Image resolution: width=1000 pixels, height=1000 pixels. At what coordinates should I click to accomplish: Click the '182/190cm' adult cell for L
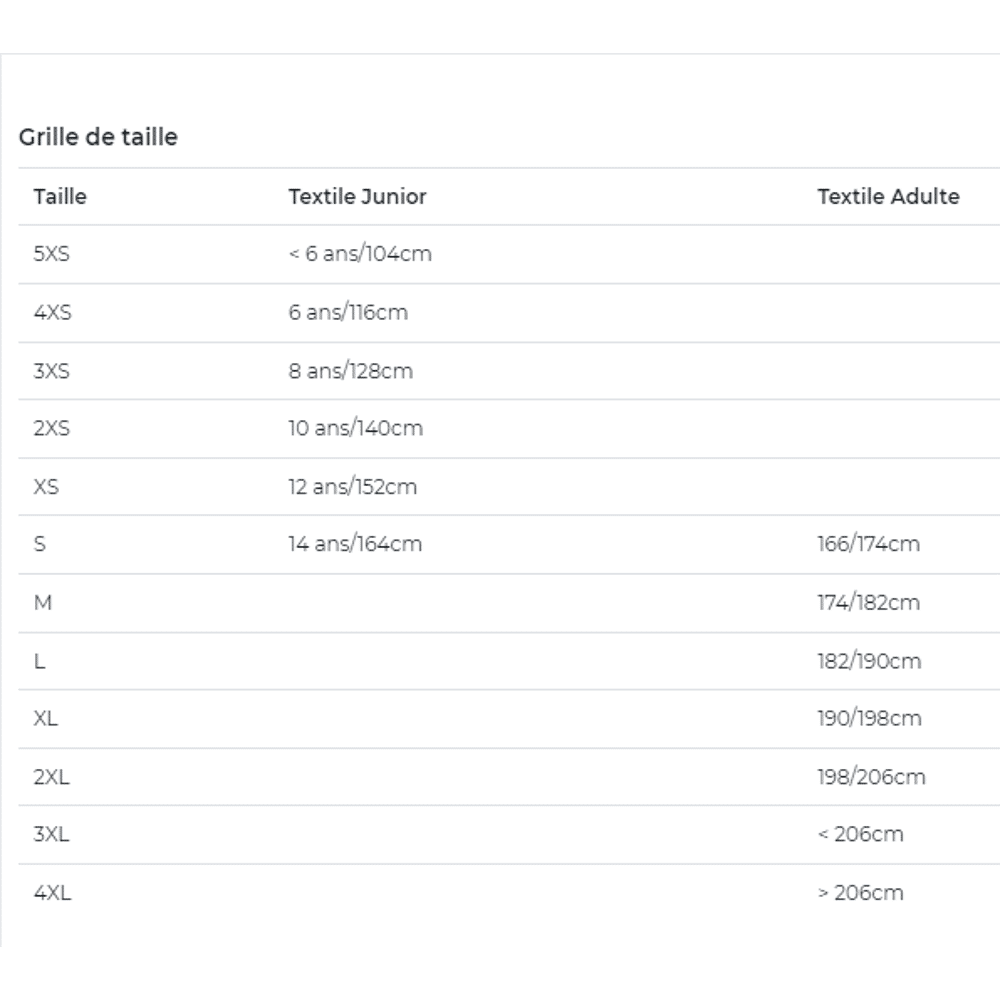click(869, 661)
